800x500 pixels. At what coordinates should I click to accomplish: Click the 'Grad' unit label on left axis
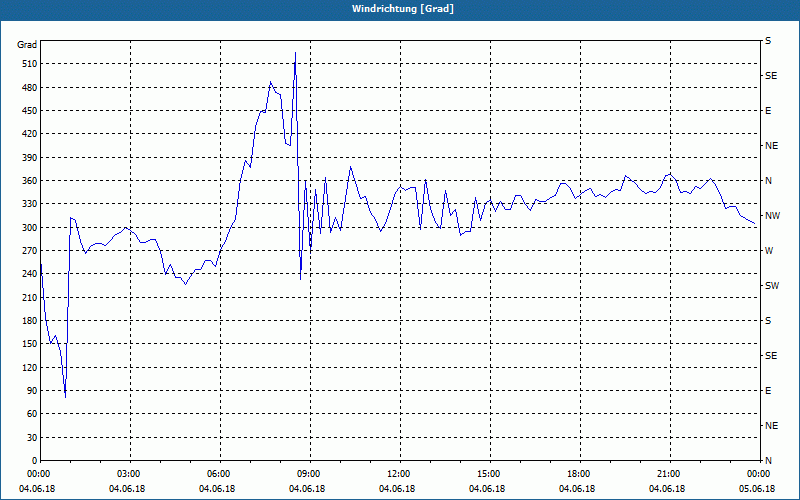[27, 45]
